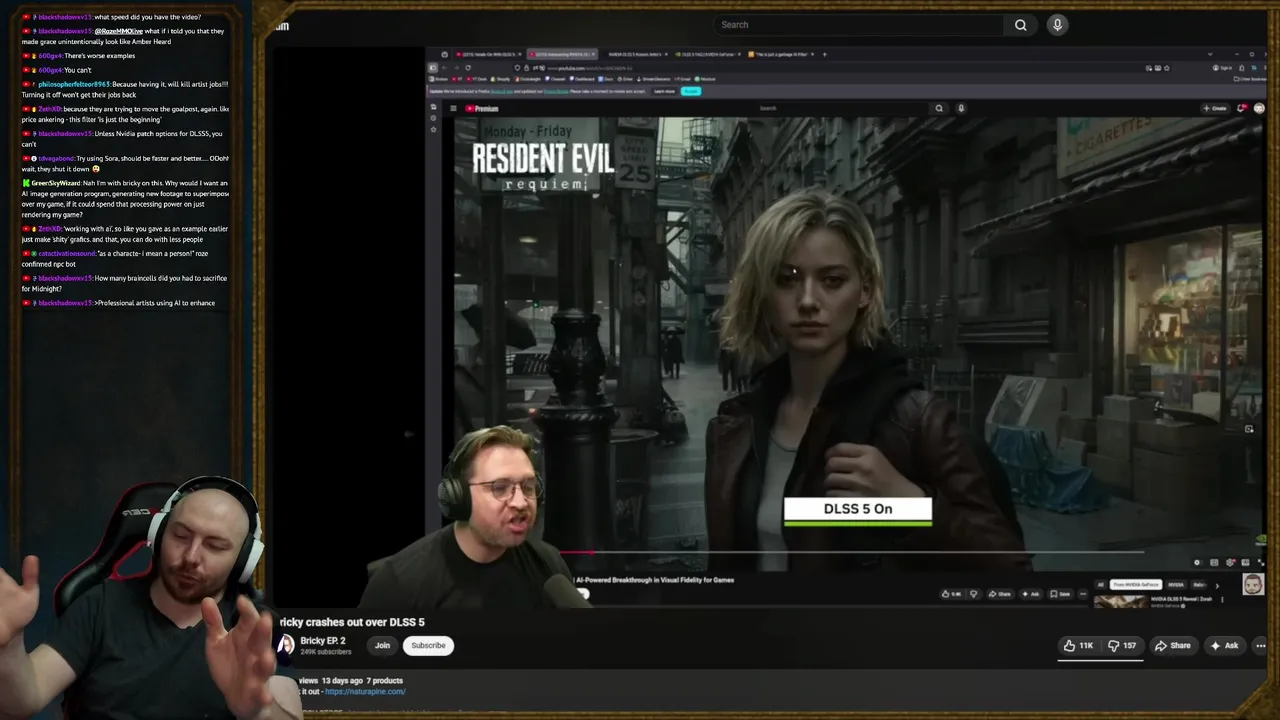Open the Bricky EP. 2 channel name
This screenshot has height=720, width=1280.
[322, 641]
